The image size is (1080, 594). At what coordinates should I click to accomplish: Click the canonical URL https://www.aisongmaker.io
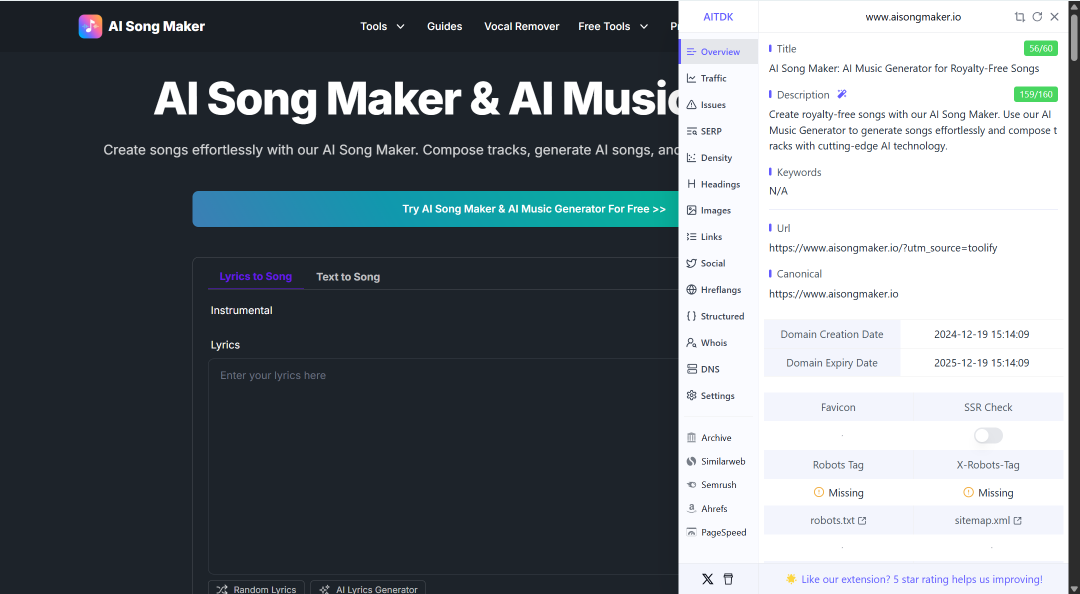coord(833,294)
